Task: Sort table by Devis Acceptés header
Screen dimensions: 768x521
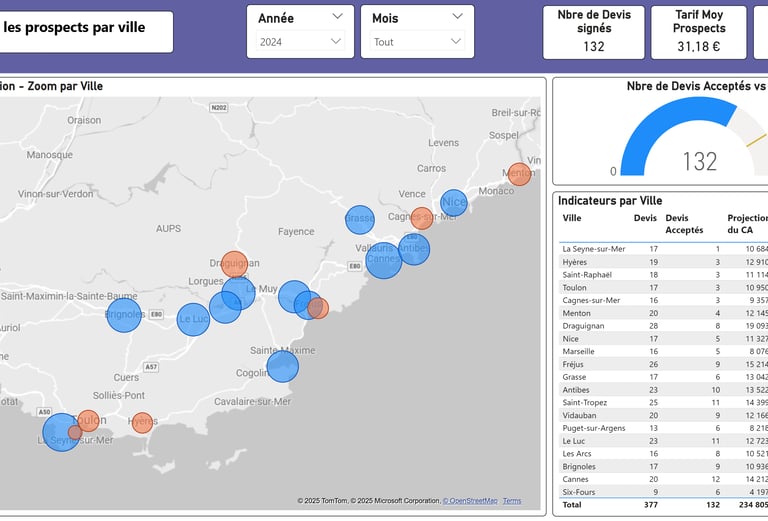Action: (684, 224)
